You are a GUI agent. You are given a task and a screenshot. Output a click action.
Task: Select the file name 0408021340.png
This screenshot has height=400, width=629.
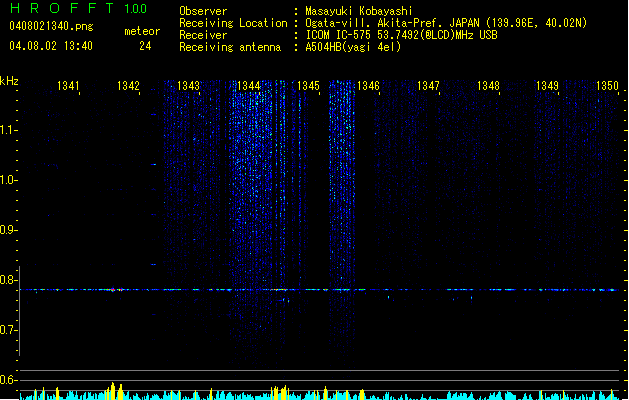51,26
